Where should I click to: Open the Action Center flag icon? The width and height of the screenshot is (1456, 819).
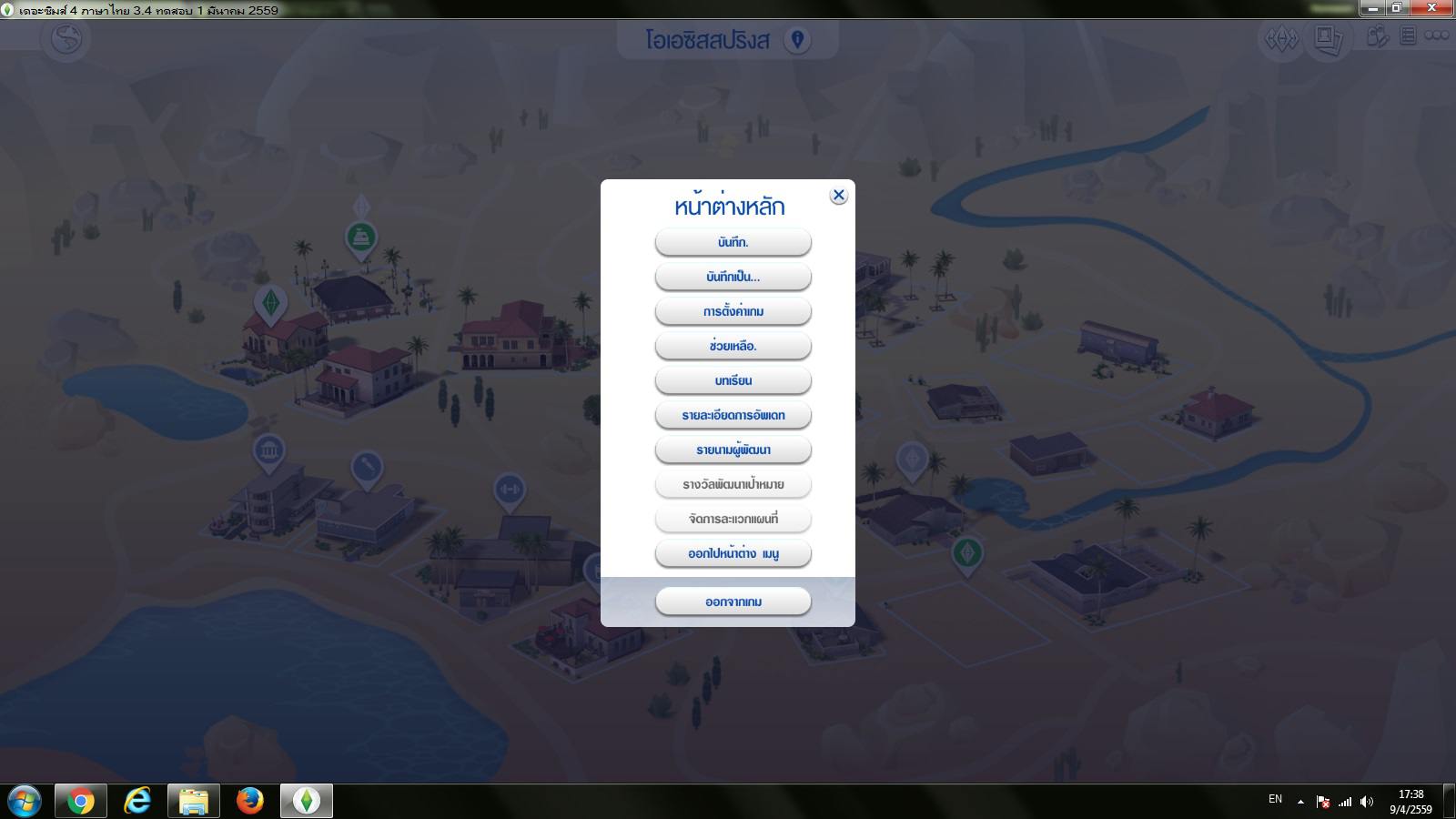[x=1323, y=802]
